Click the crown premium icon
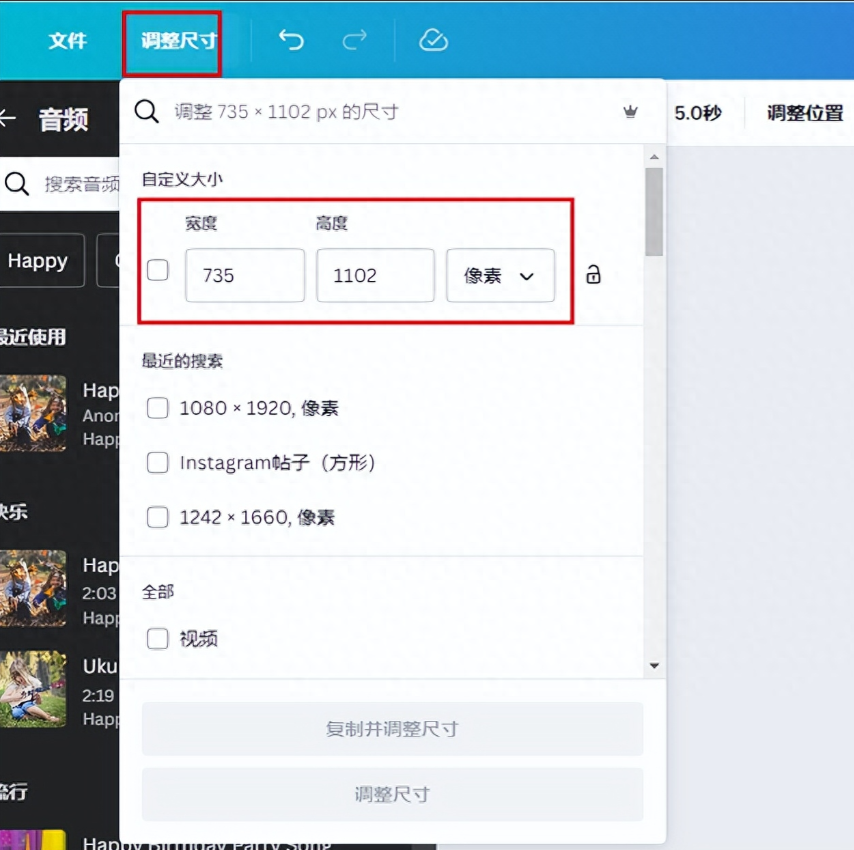 pos(630,112)
